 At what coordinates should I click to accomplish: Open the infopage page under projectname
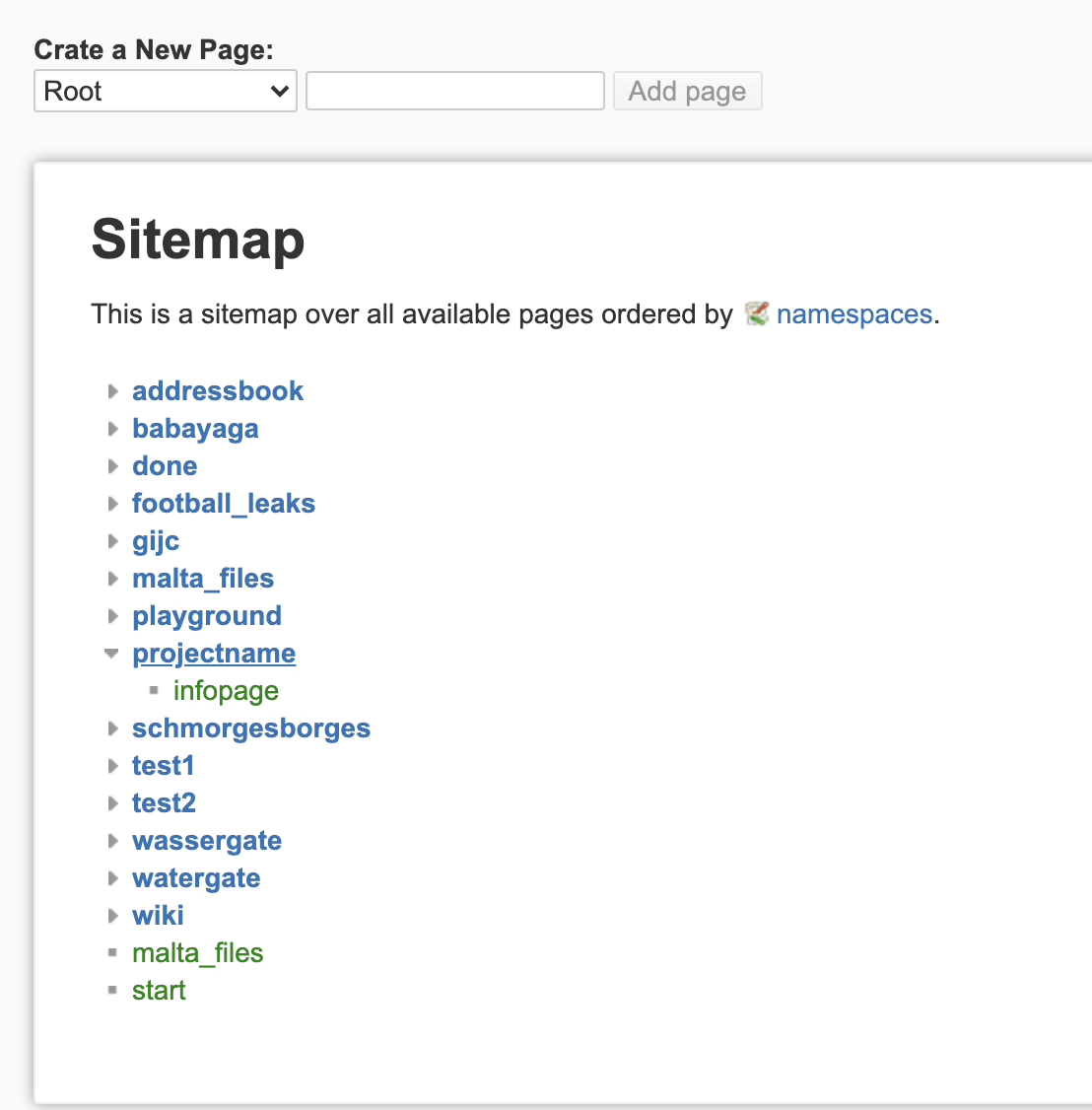226,691
